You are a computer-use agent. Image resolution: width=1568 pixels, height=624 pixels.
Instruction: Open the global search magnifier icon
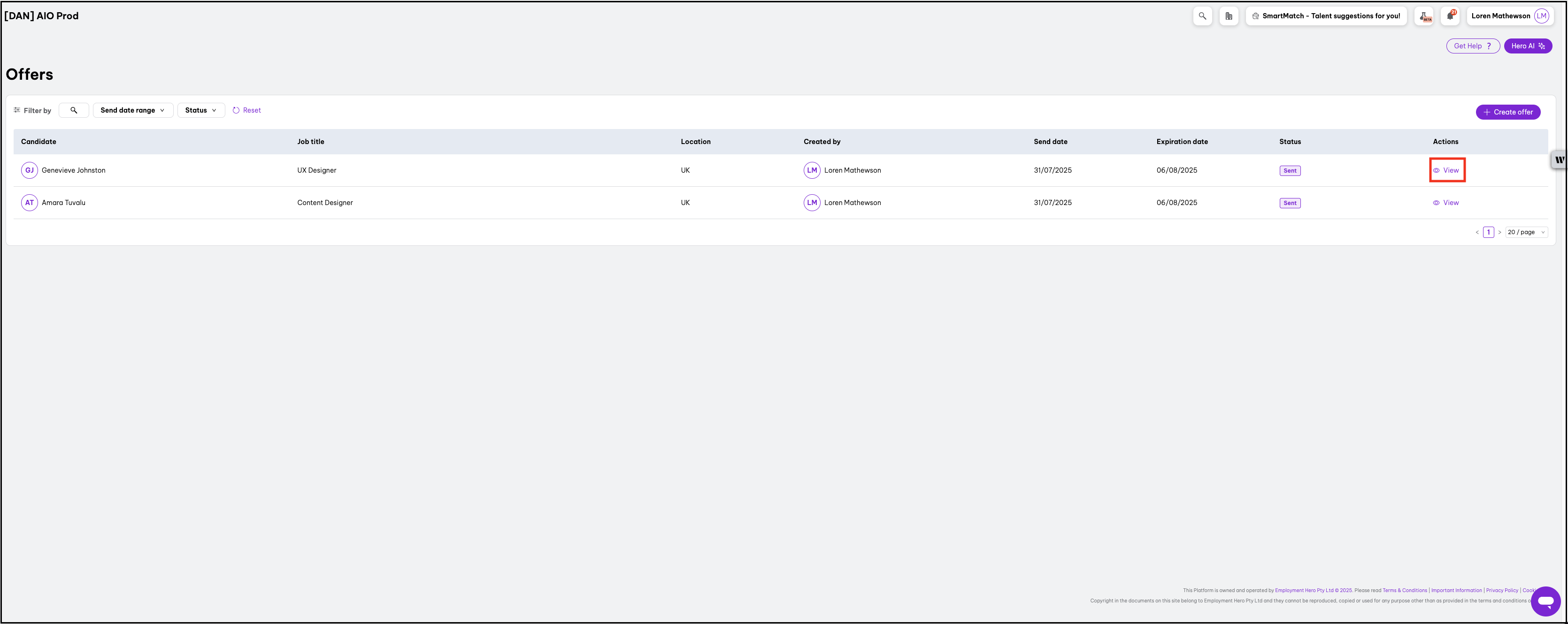coord(1202,16)
